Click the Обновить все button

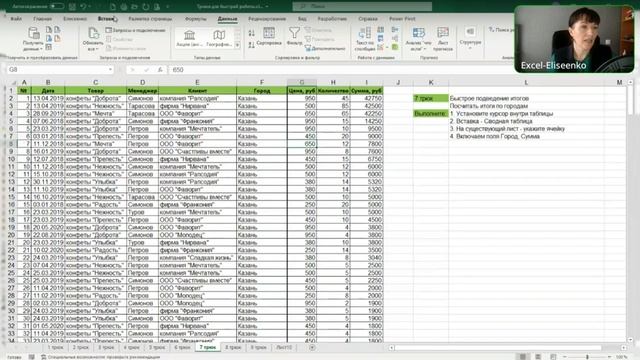click(x=93, y=39)
